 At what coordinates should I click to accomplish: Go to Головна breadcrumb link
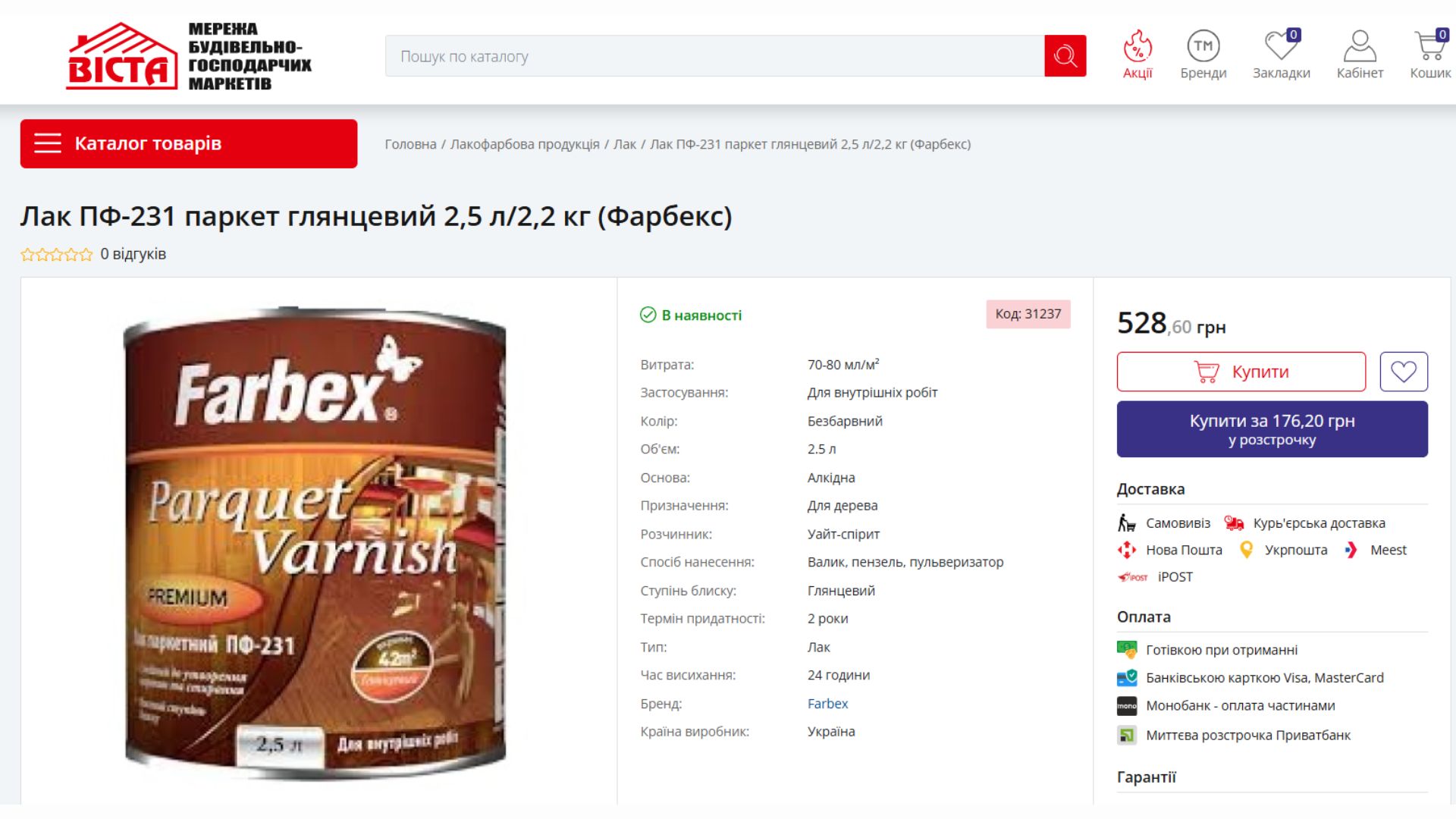[410, 144]
